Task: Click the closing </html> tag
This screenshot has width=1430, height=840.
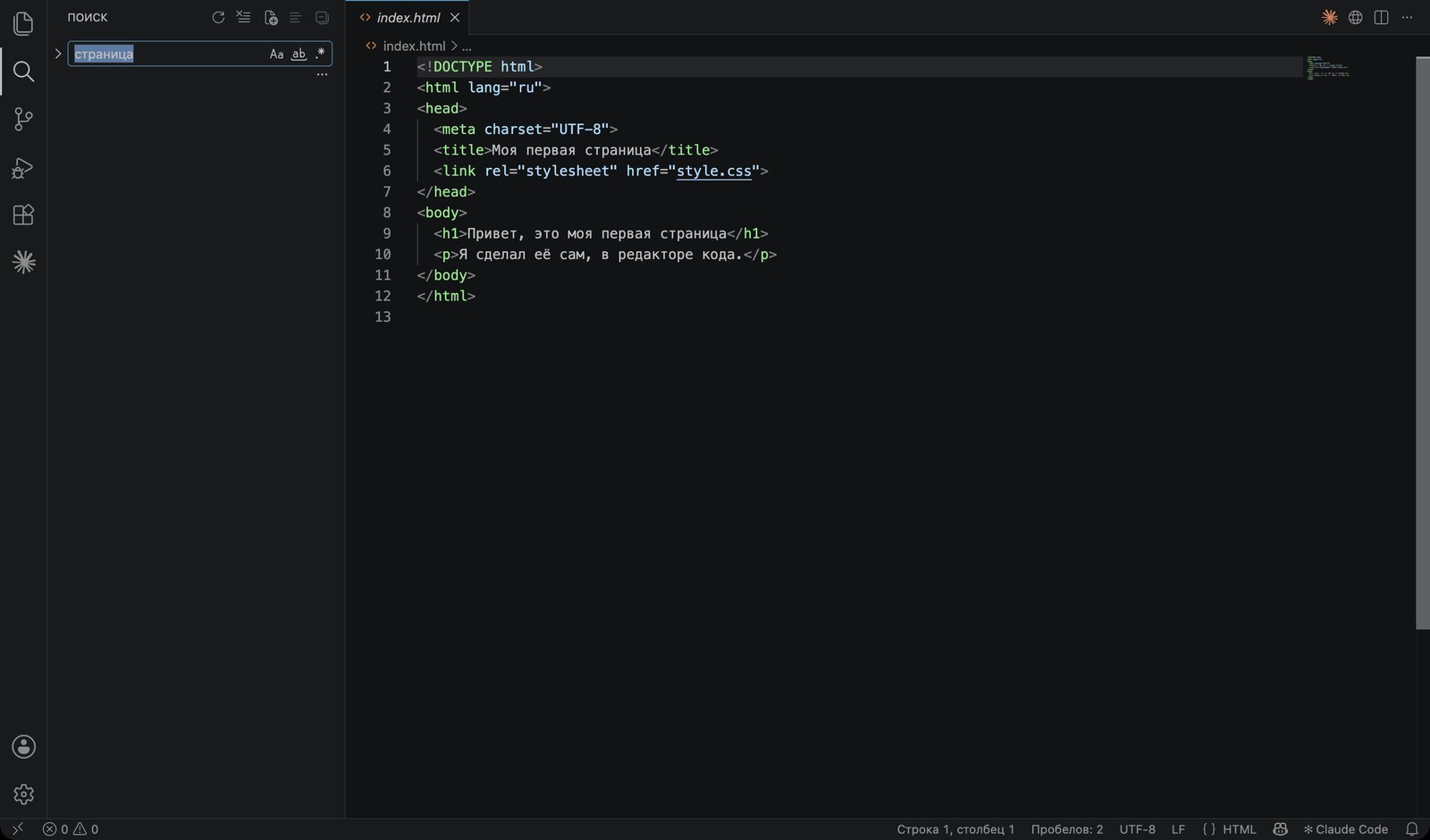Action: [446, 296]
